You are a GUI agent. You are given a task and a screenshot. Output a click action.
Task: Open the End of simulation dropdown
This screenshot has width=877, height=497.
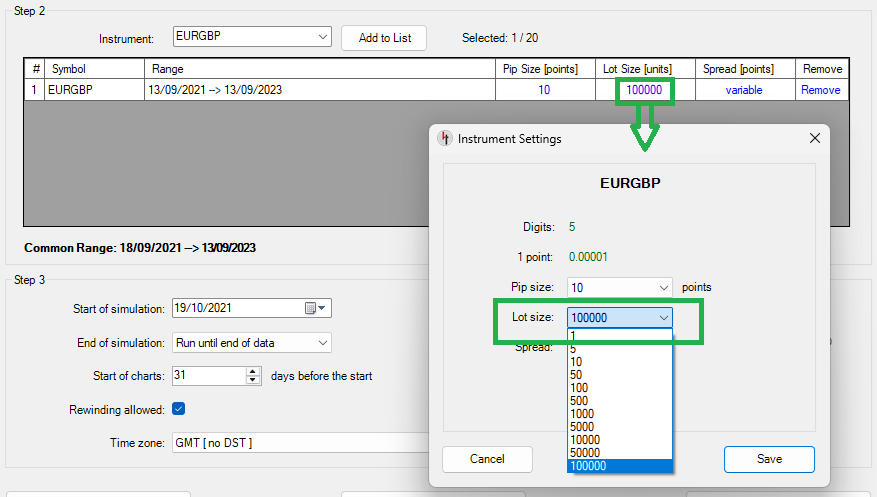click(322, 343)
